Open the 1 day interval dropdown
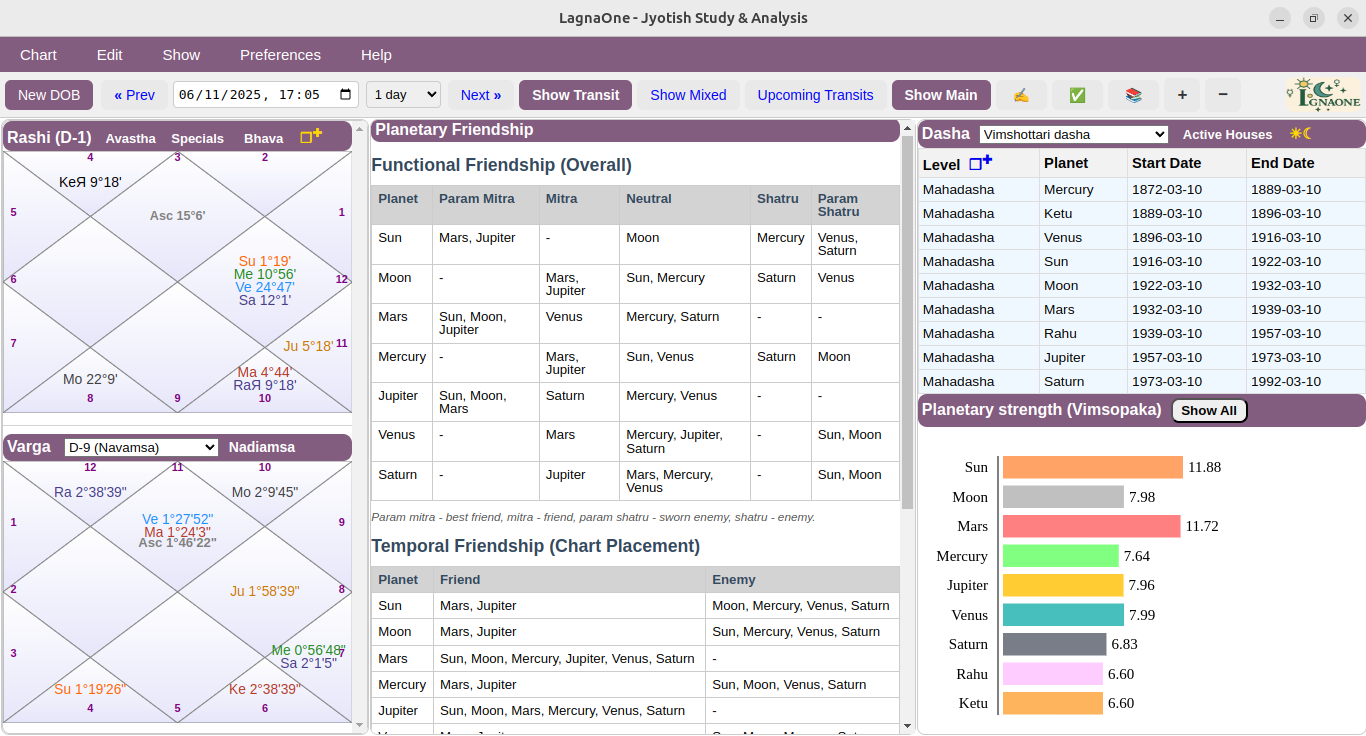Screen dimensions: 1366x736 click(x=403, y=94)
